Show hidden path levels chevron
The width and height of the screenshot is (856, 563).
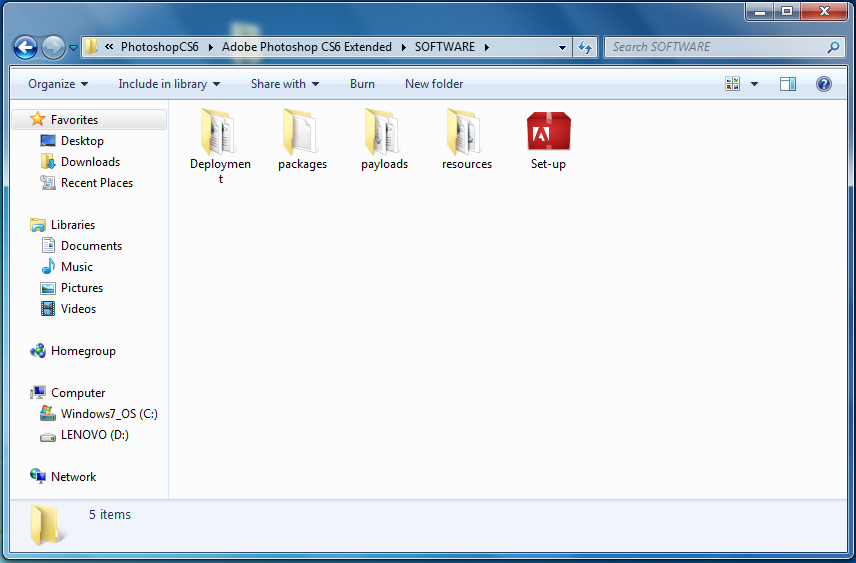109,47
